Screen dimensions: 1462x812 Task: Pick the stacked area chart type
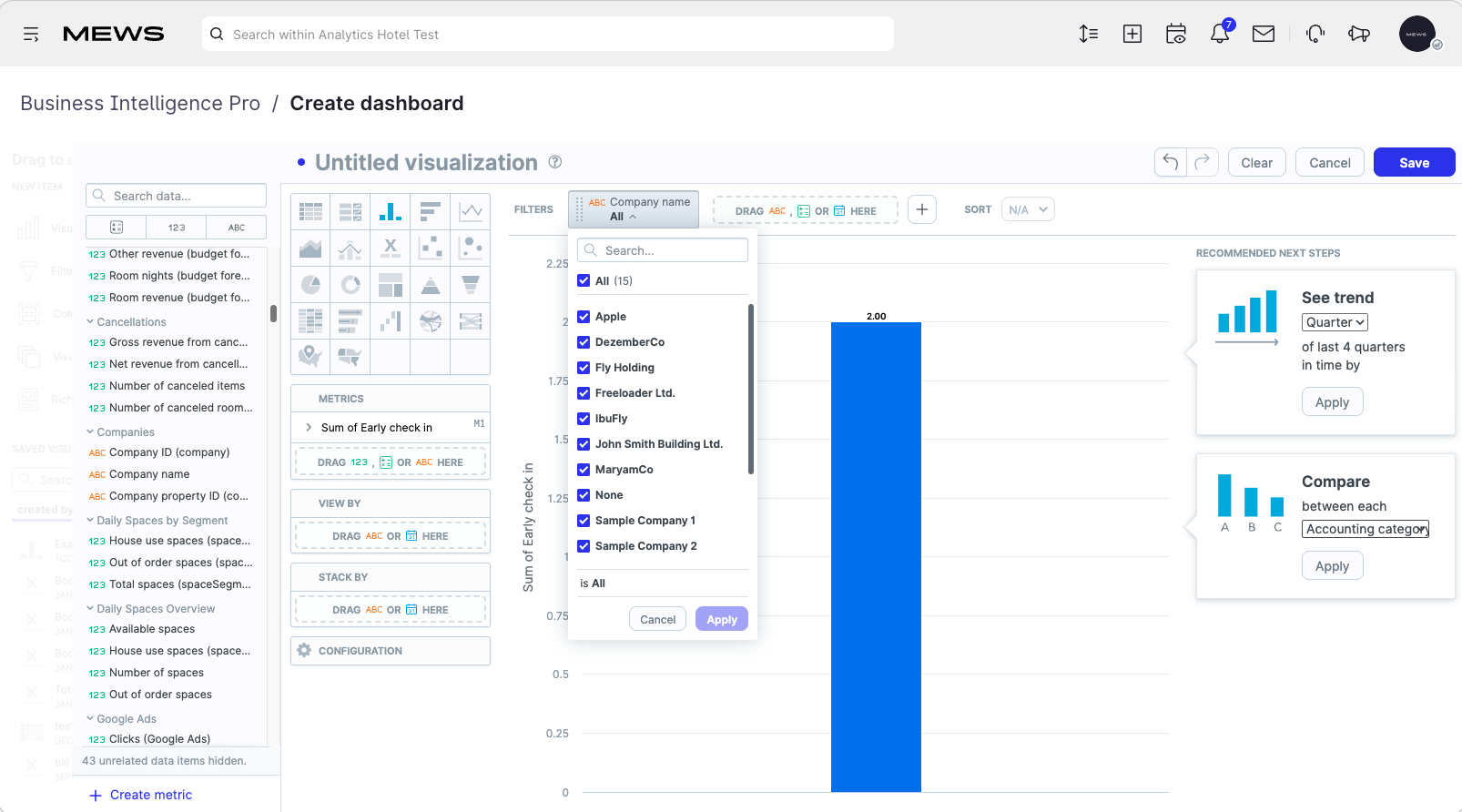click(310, 248)
